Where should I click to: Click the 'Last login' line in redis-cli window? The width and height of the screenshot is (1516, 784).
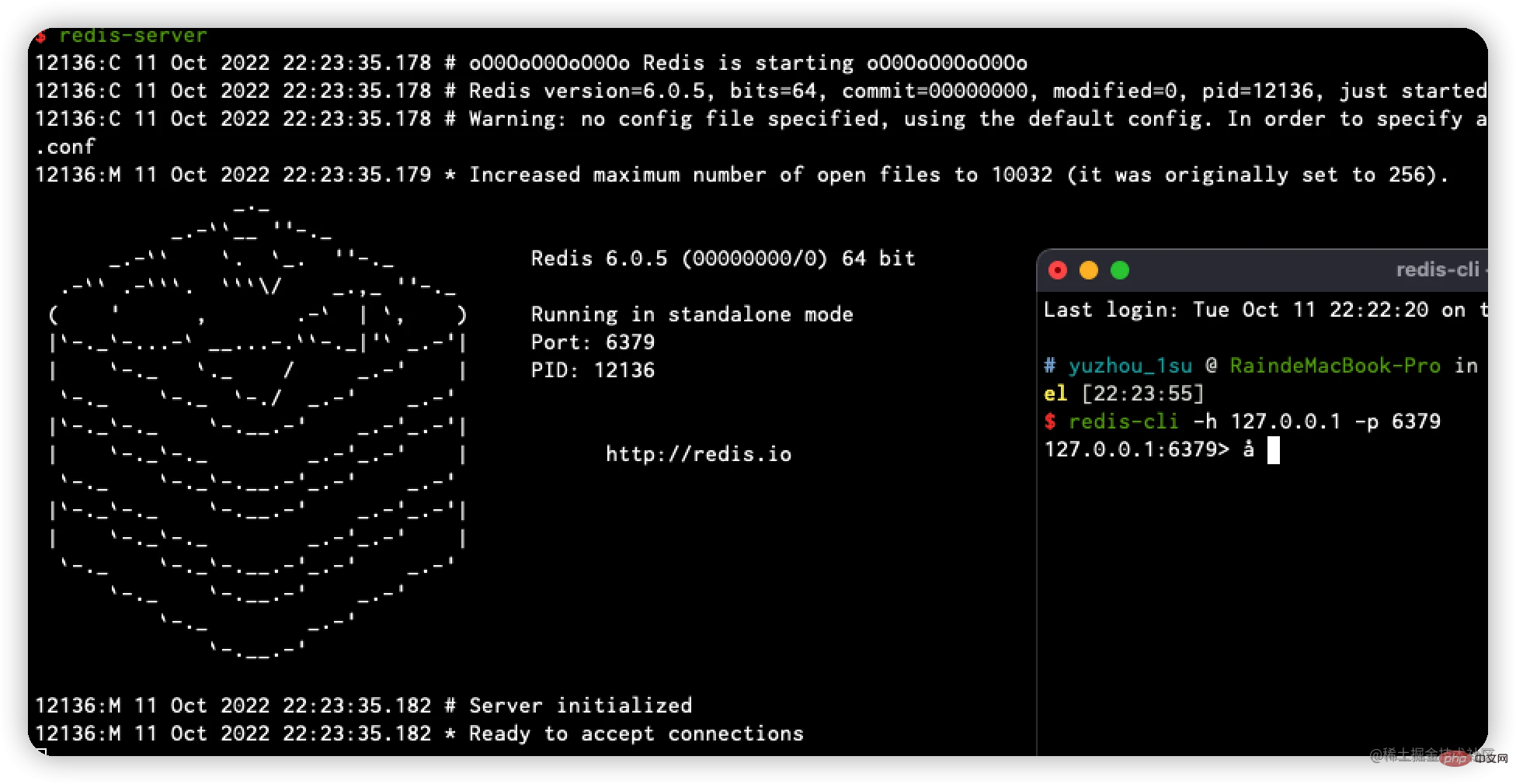click(1262, 310)
